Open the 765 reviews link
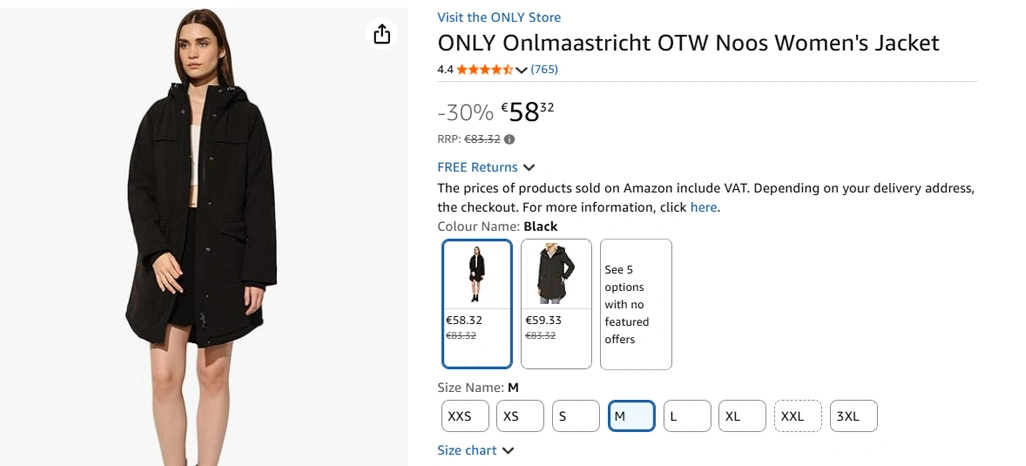Screen dimensions: 1026x466 pyautogui.click(x=544, y=70)
